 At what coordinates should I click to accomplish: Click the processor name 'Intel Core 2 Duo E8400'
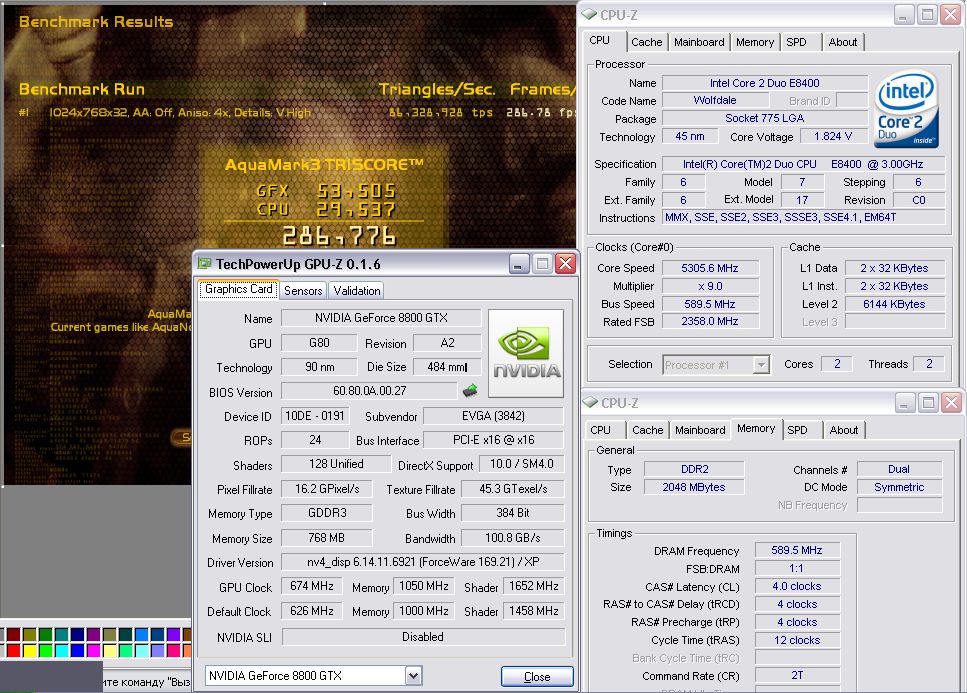click(765, 83)
